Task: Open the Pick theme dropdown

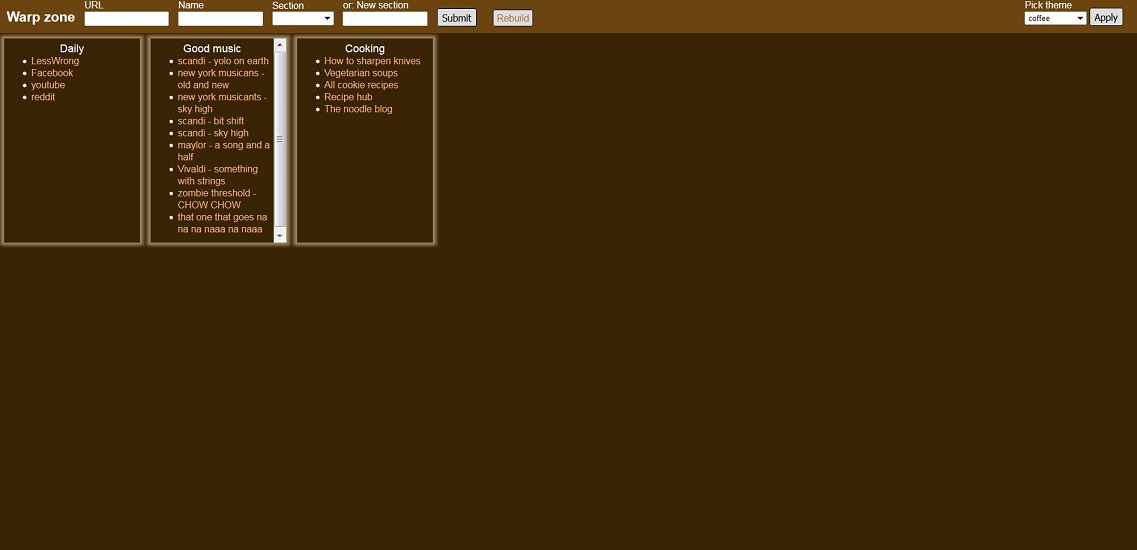Action: pos(1055,18)
